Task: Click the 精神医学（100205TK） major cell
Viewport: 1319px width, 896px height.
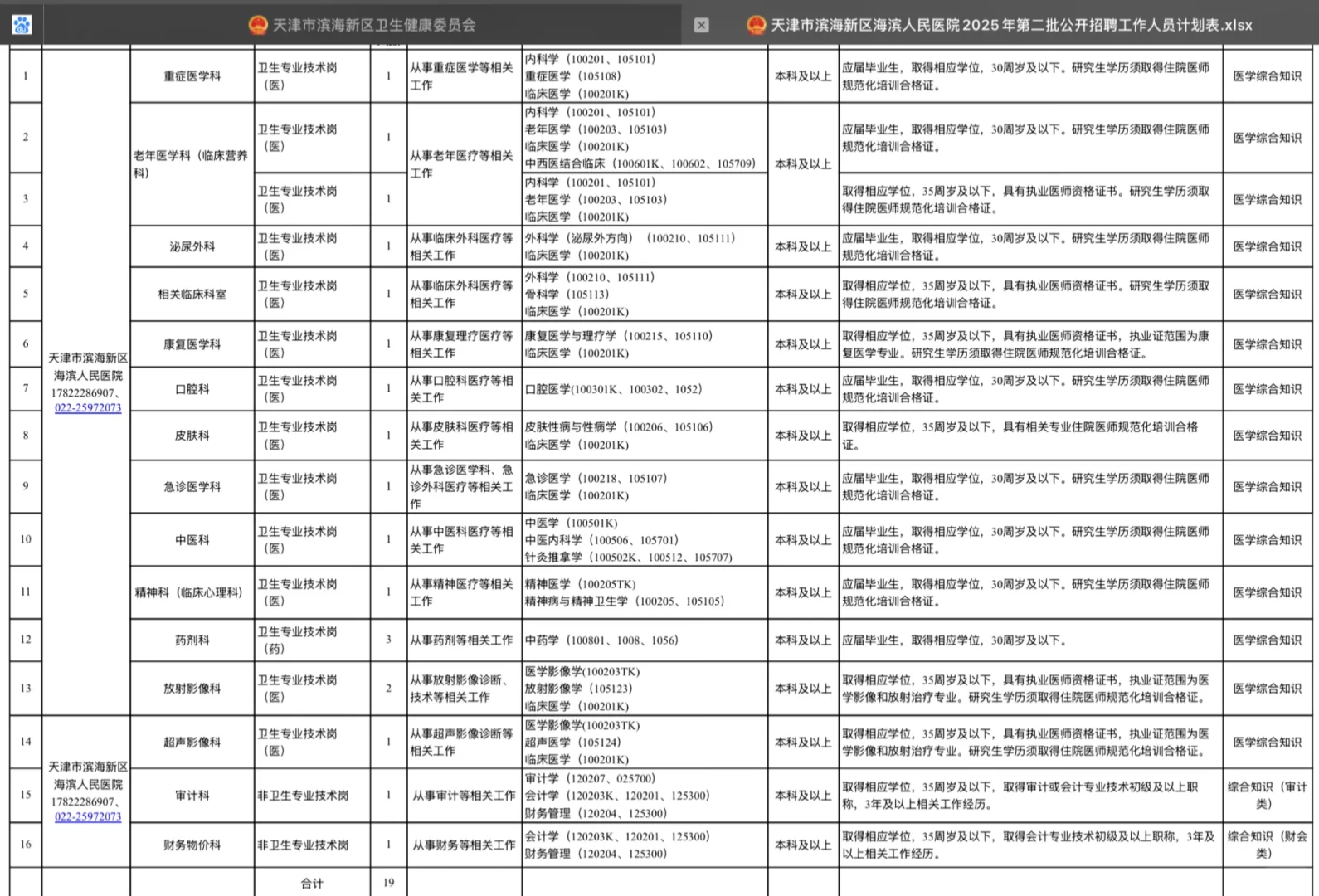Action: (645, 592)
